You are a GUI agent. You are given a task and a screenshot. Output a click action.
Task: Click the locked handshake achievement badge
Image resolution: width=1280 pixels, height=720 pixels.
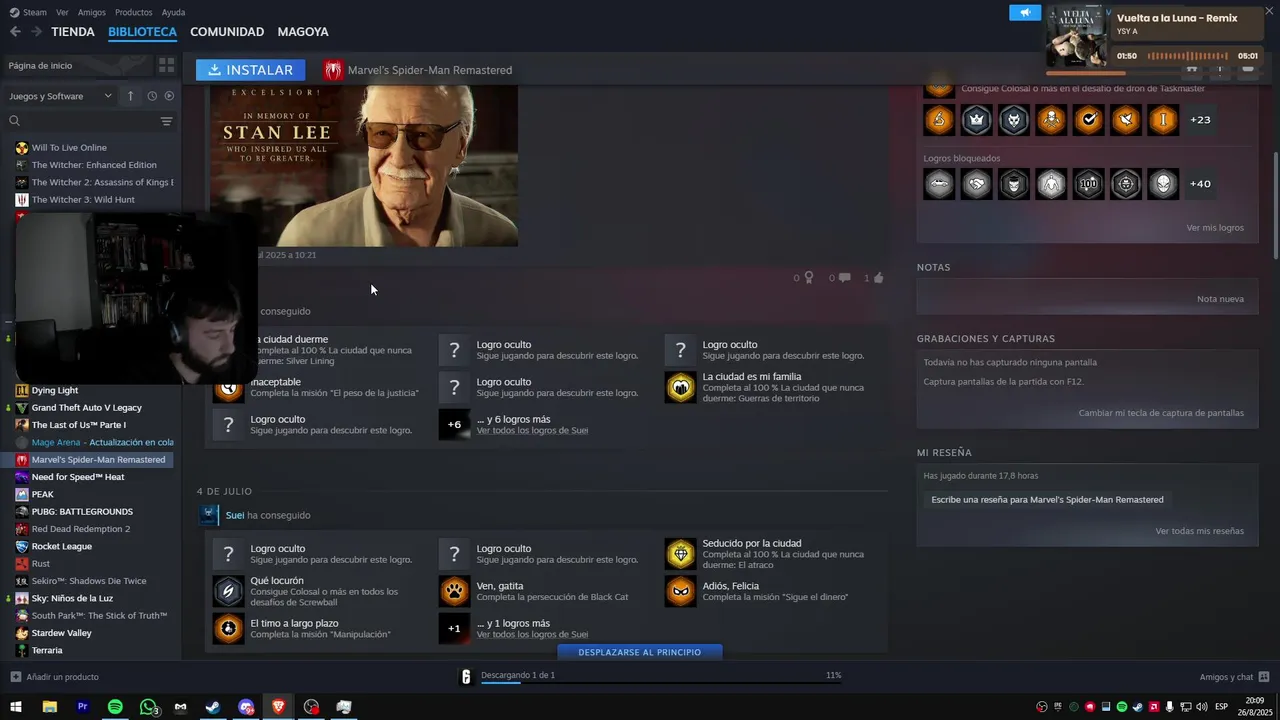tap(976, 184)
